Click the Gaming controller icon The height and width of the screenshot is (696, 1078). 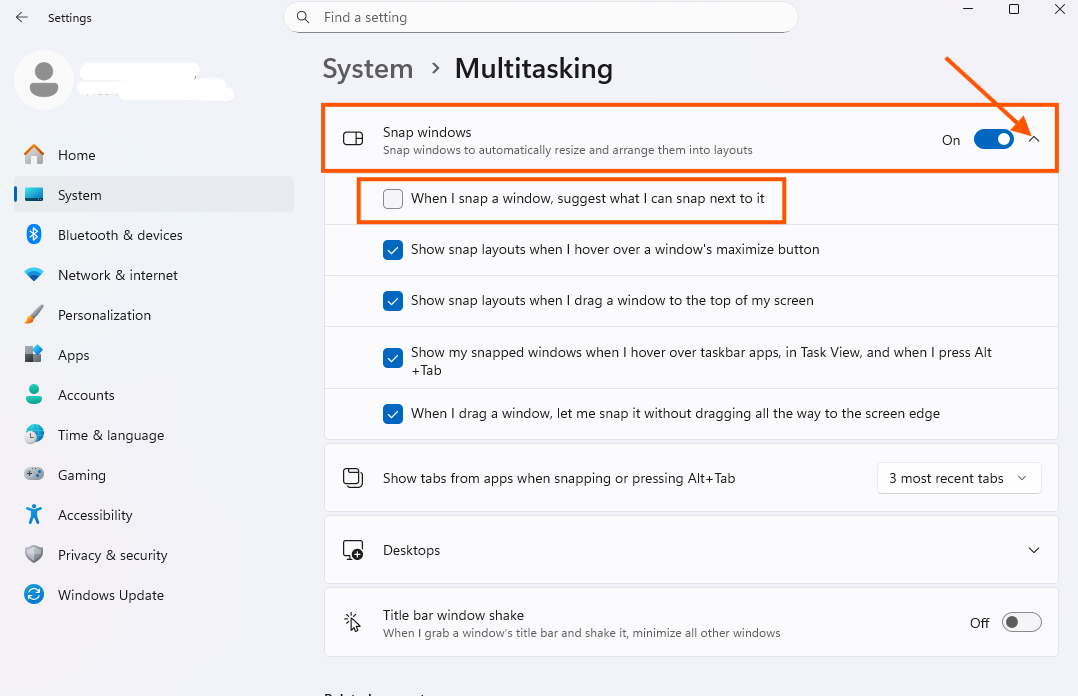point(34,475)
